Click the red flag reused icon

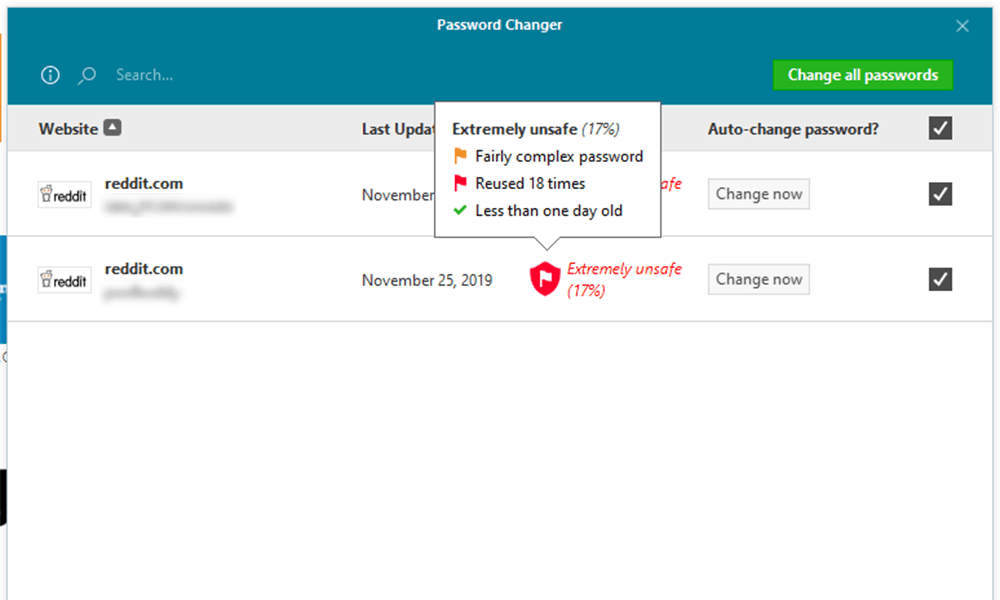pyautogui.click(x=460, y=183)
